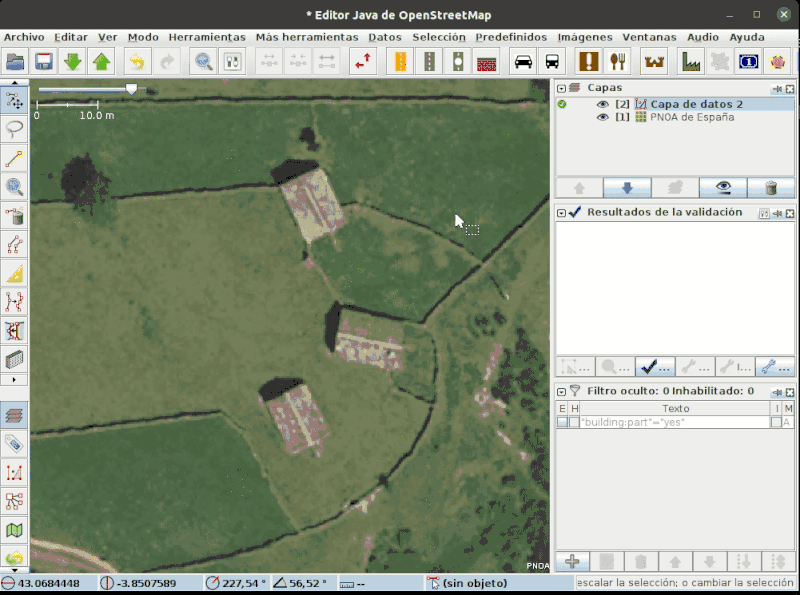Click the undo arrow icon
The height and width of the screenshot is (595, 800).
(x=136, y=62)
